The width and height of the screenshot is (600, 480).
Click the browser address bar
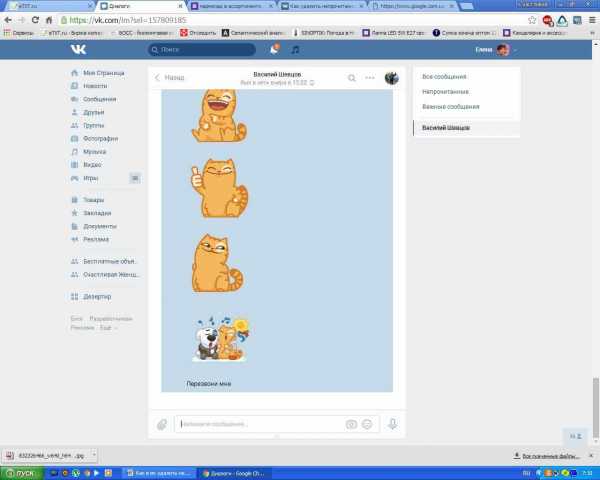(293, 20)
